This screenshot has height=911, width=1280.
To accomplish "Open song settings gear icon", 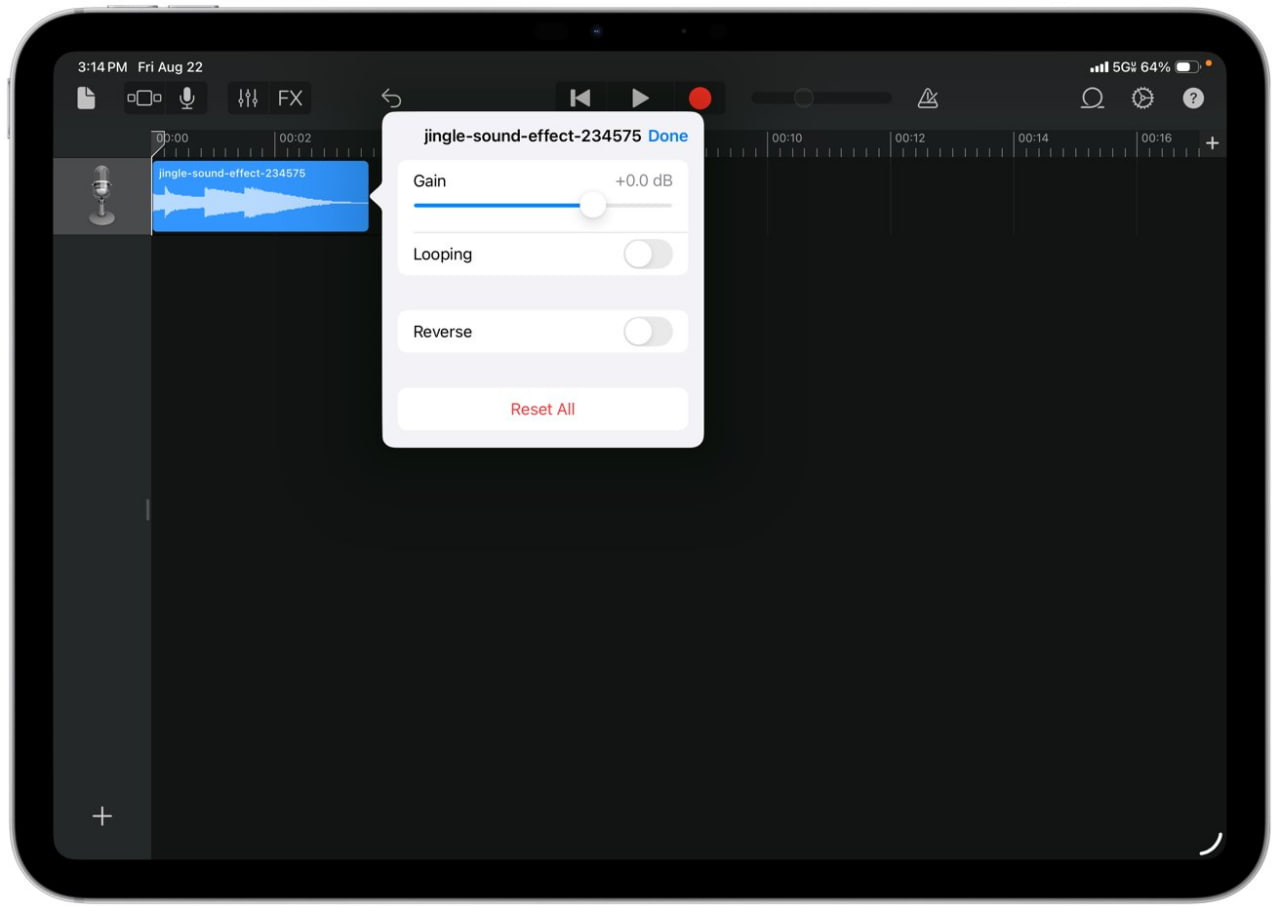I will (1142, 98).
